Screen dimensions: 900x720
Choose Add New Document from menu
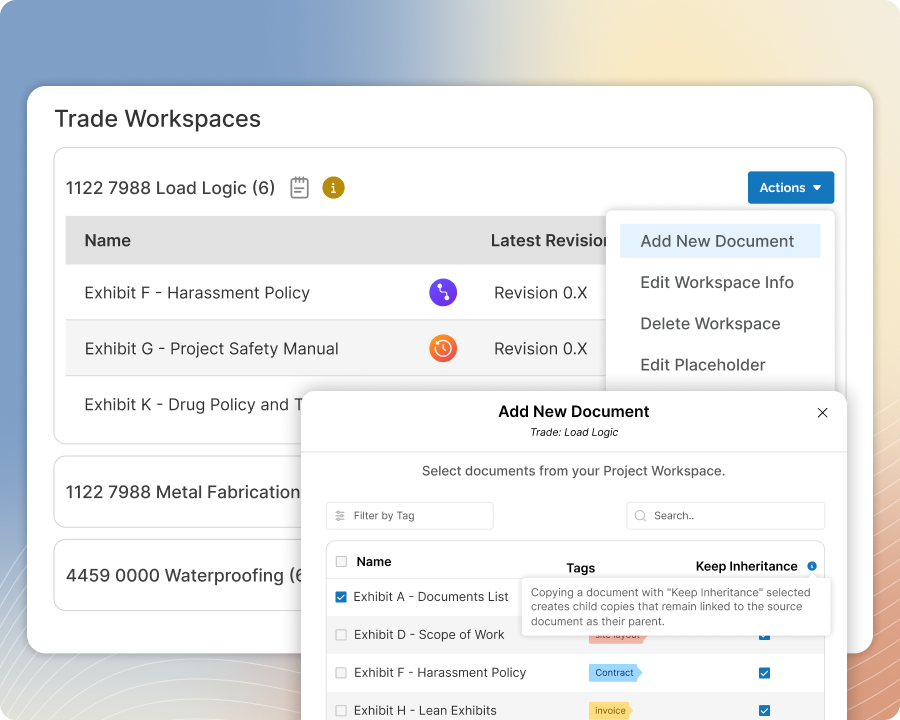[720, 241]
